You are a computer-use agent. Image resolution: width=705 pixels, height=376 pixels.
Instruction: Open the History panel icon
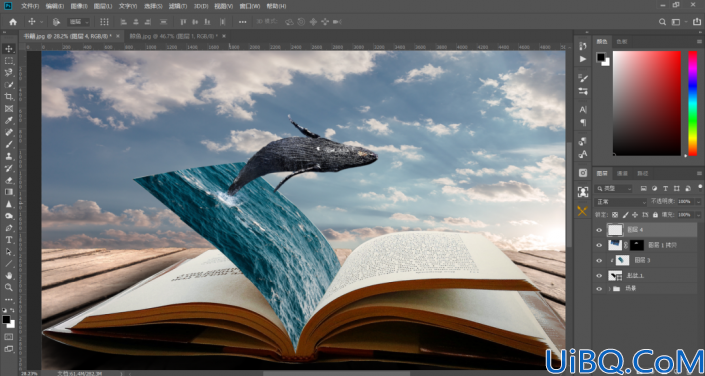(x=583, y=46)
